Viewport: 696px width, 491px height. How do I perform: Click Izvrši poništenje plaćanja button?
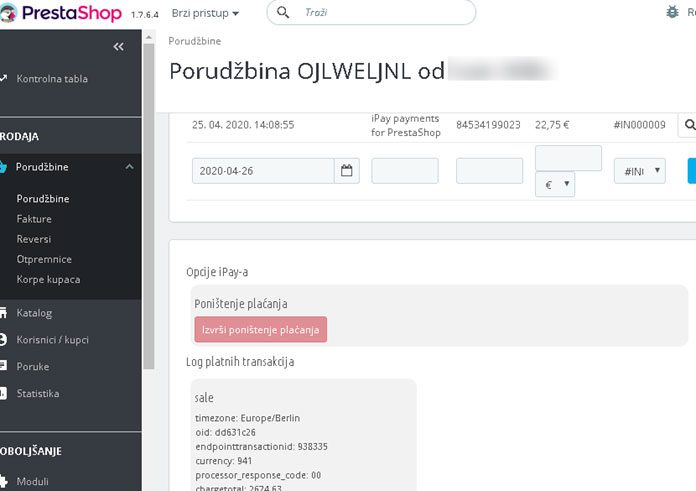[x=261, y=330]
